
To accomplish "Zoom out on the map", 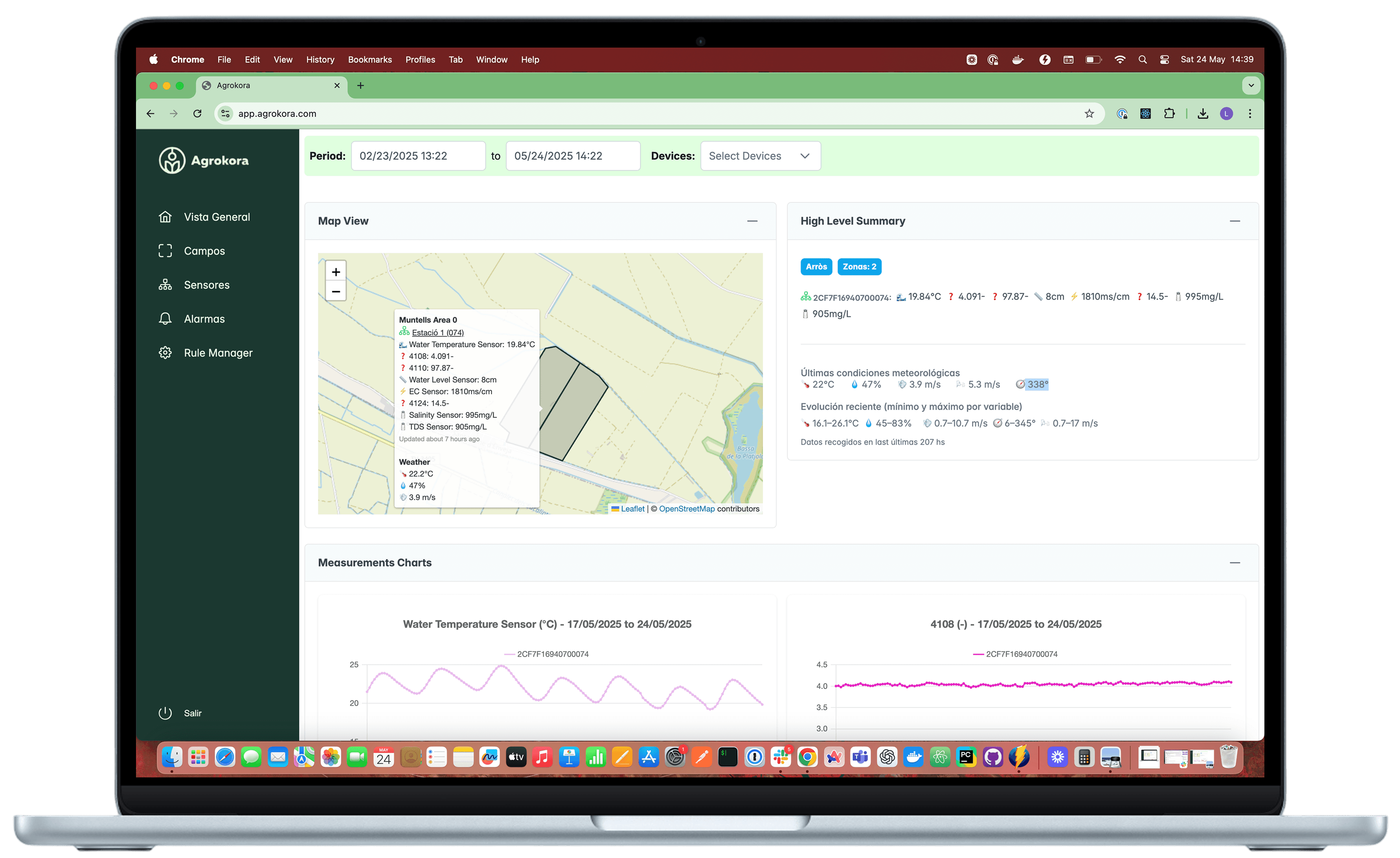I will point(336,291).
